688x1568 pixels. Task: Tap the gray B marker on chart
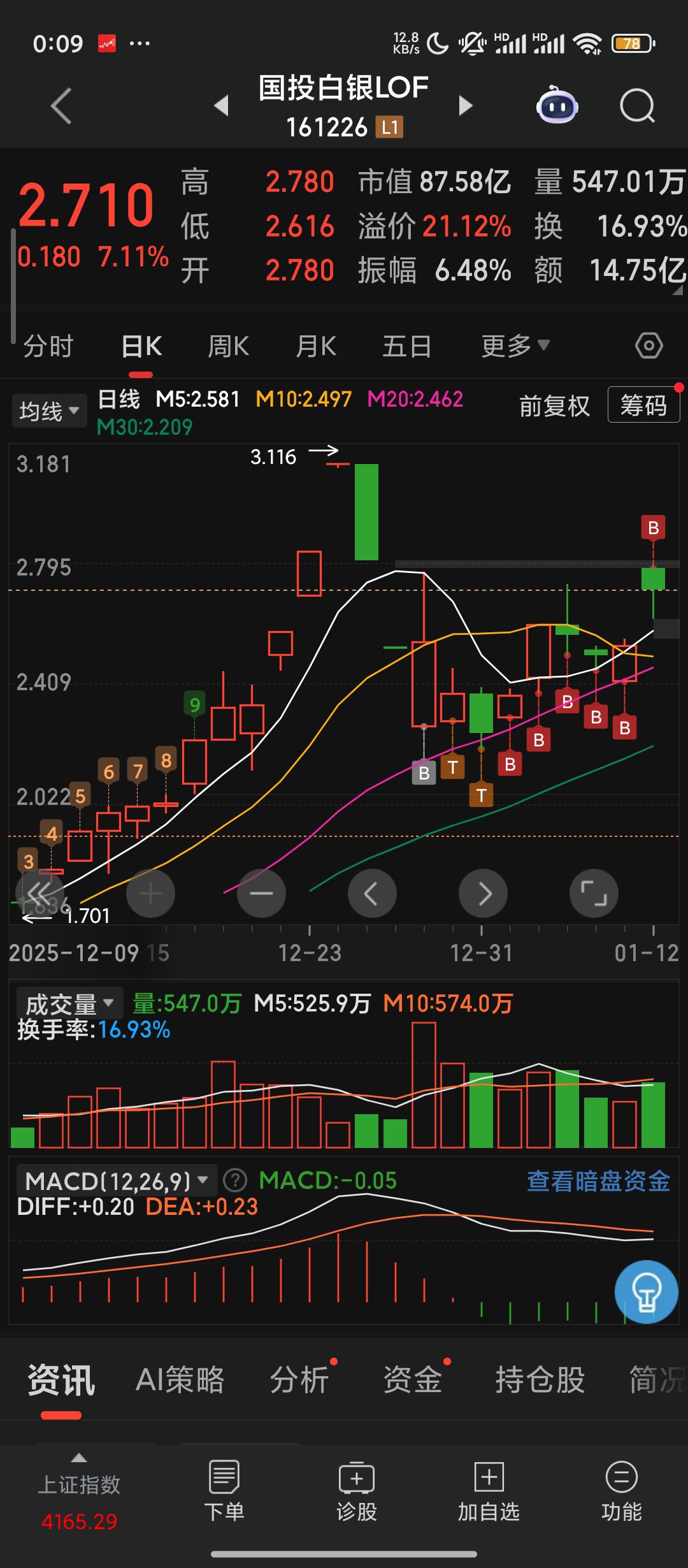tap(424, 773)
